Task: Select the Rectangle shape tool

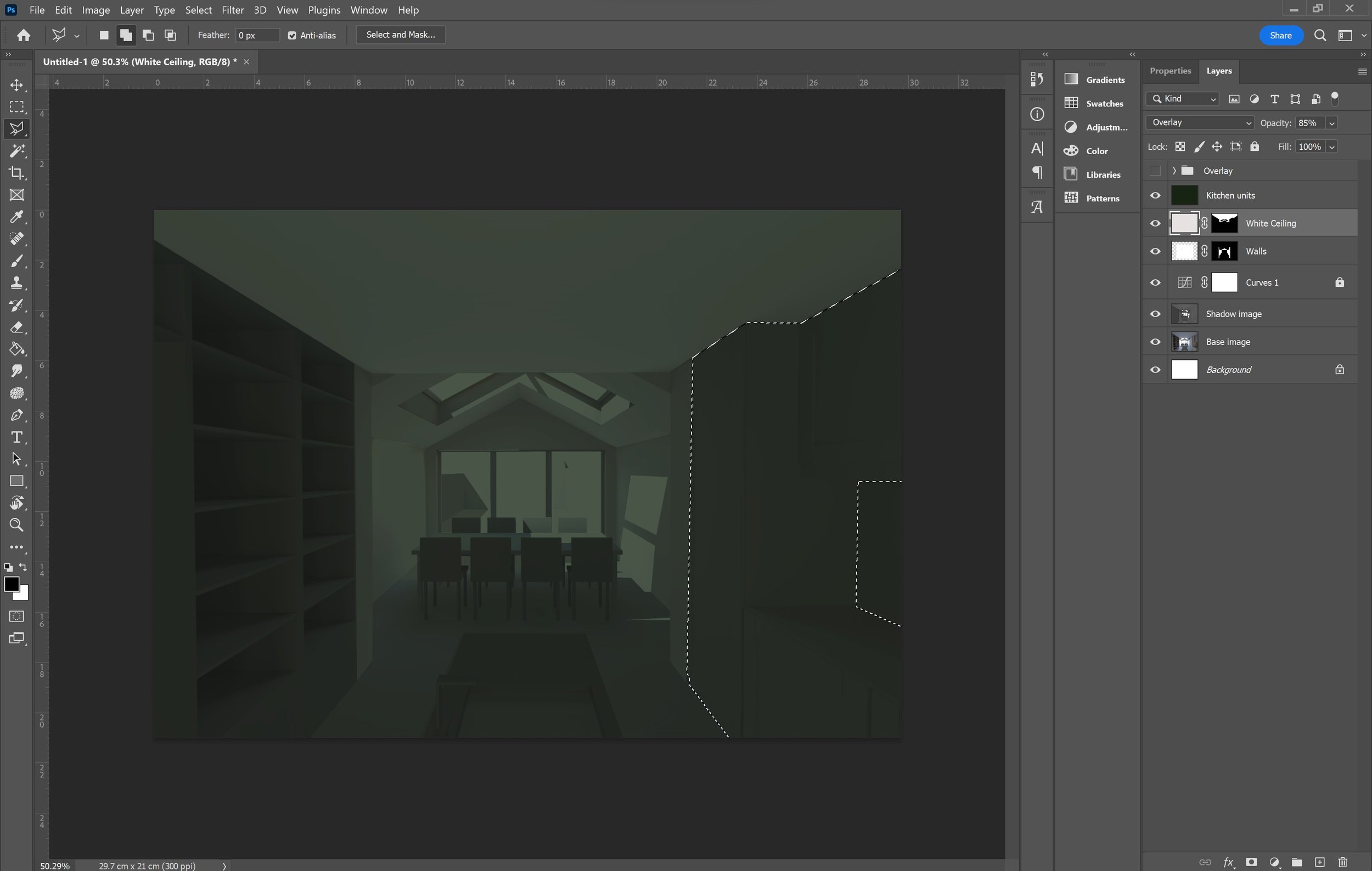Action: click(x=16, y=481)
